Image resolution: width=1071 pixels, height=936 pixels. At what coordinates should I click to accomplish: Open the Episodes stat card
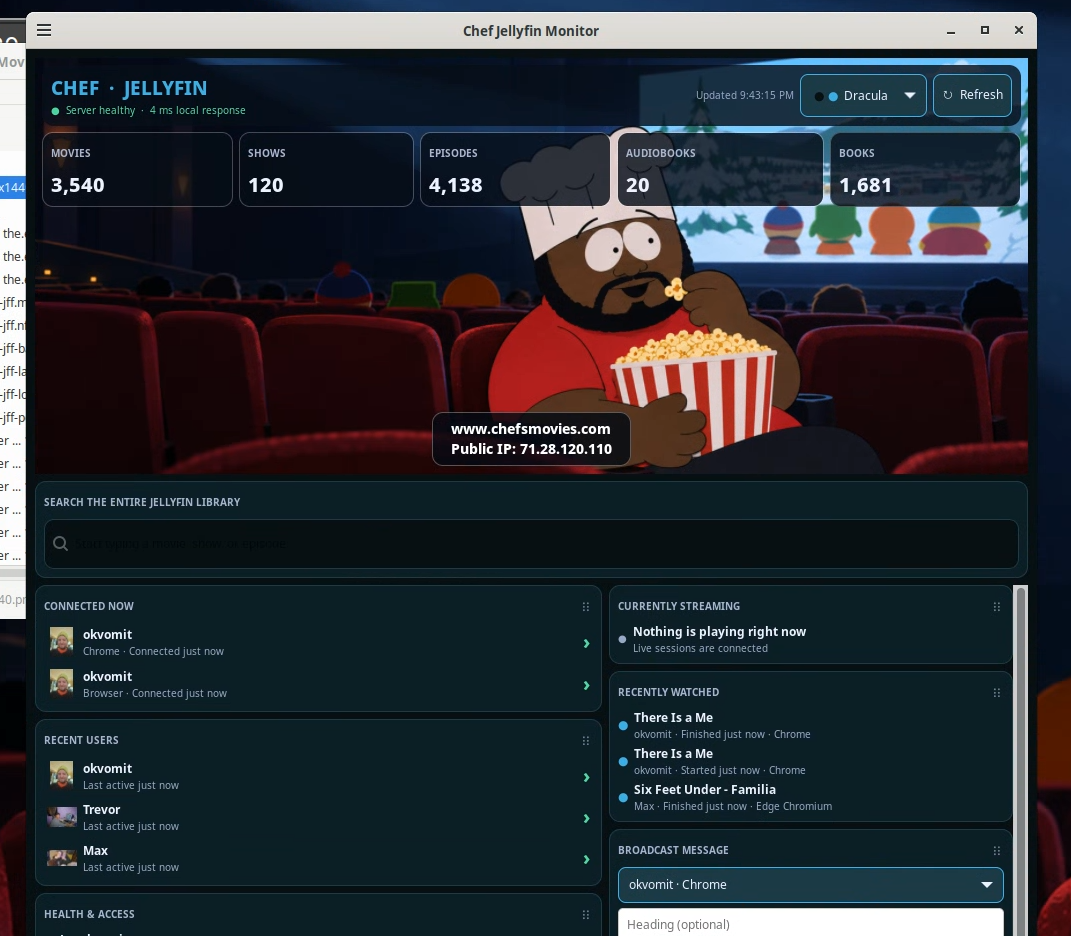[x=515, y=169]
